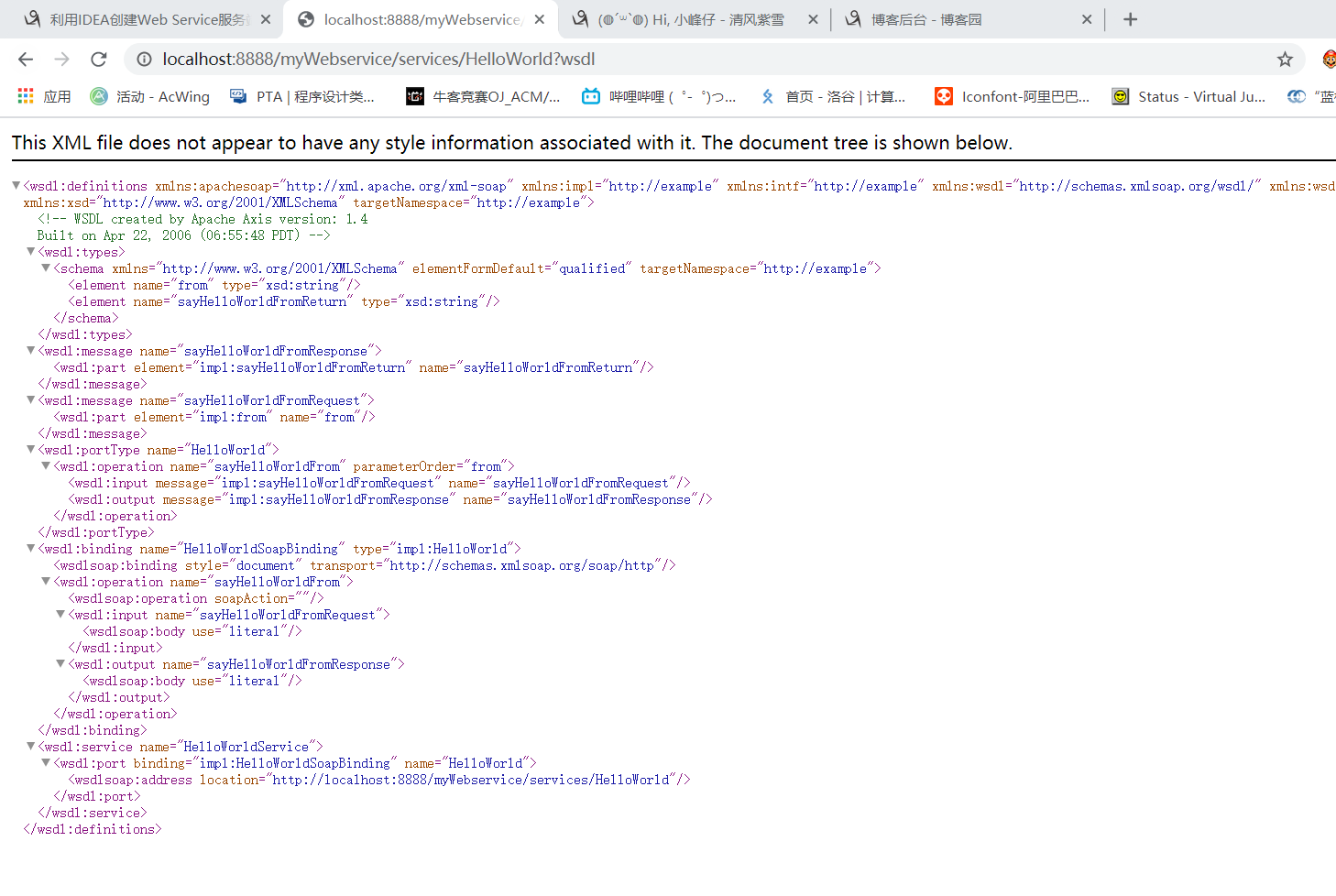Reload the current WSDL page
1336x896 pixels.
[99, 60]
